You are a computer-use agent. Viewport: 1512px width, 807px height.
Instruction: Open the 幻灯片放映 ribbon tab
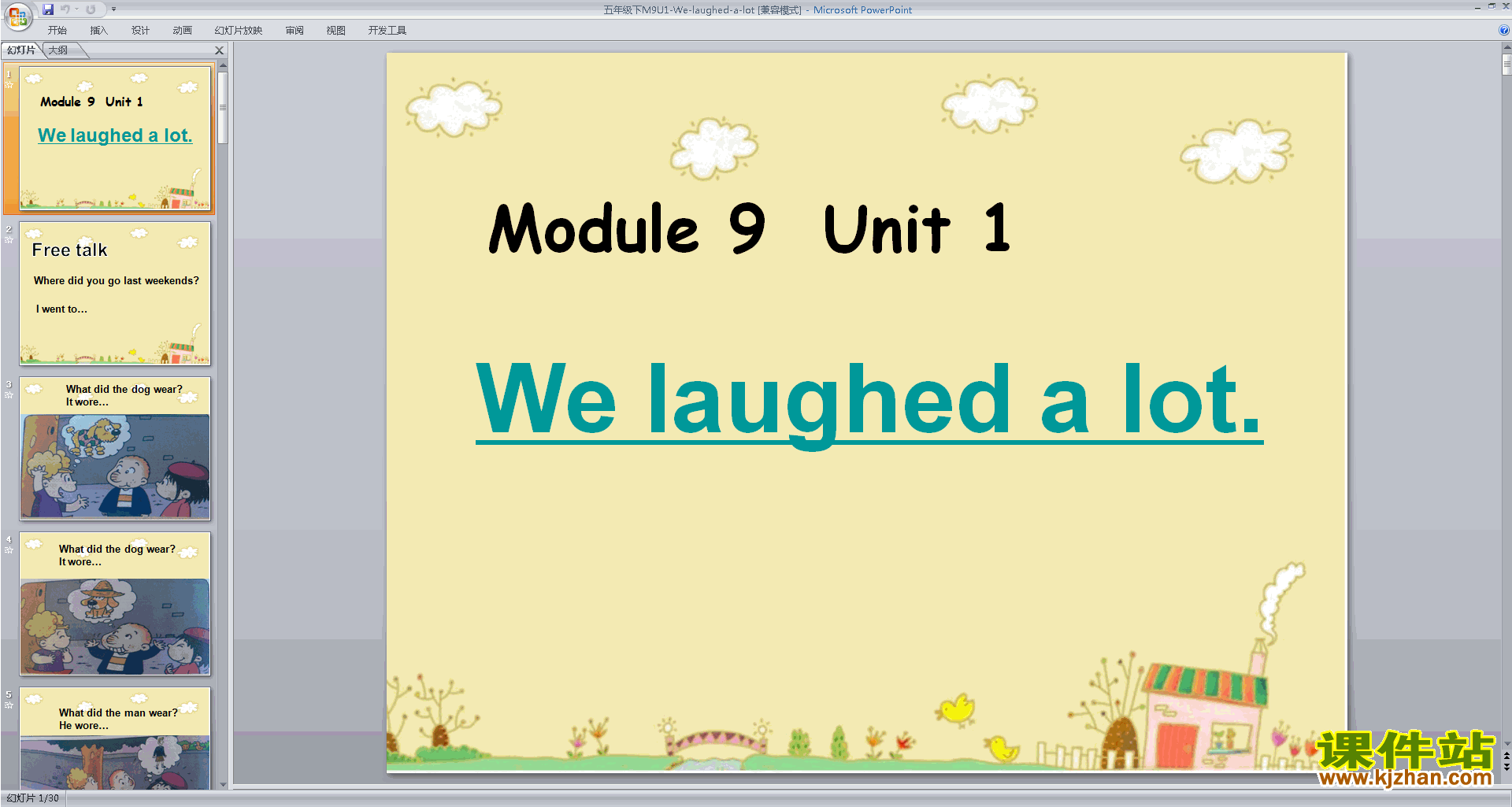239,31
